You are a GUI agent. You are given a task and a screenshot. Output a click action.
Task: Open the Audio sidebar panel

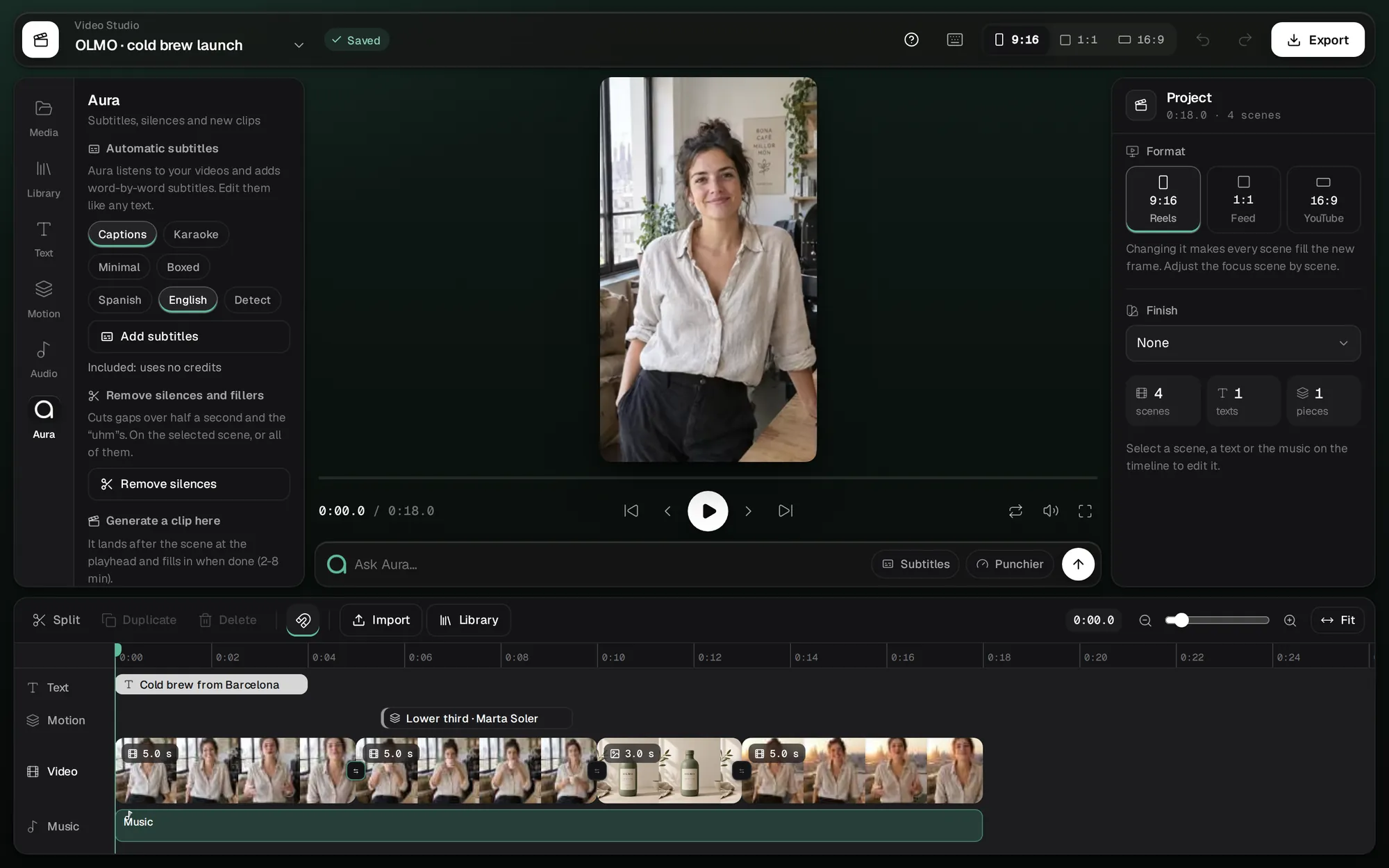point(44,360)
